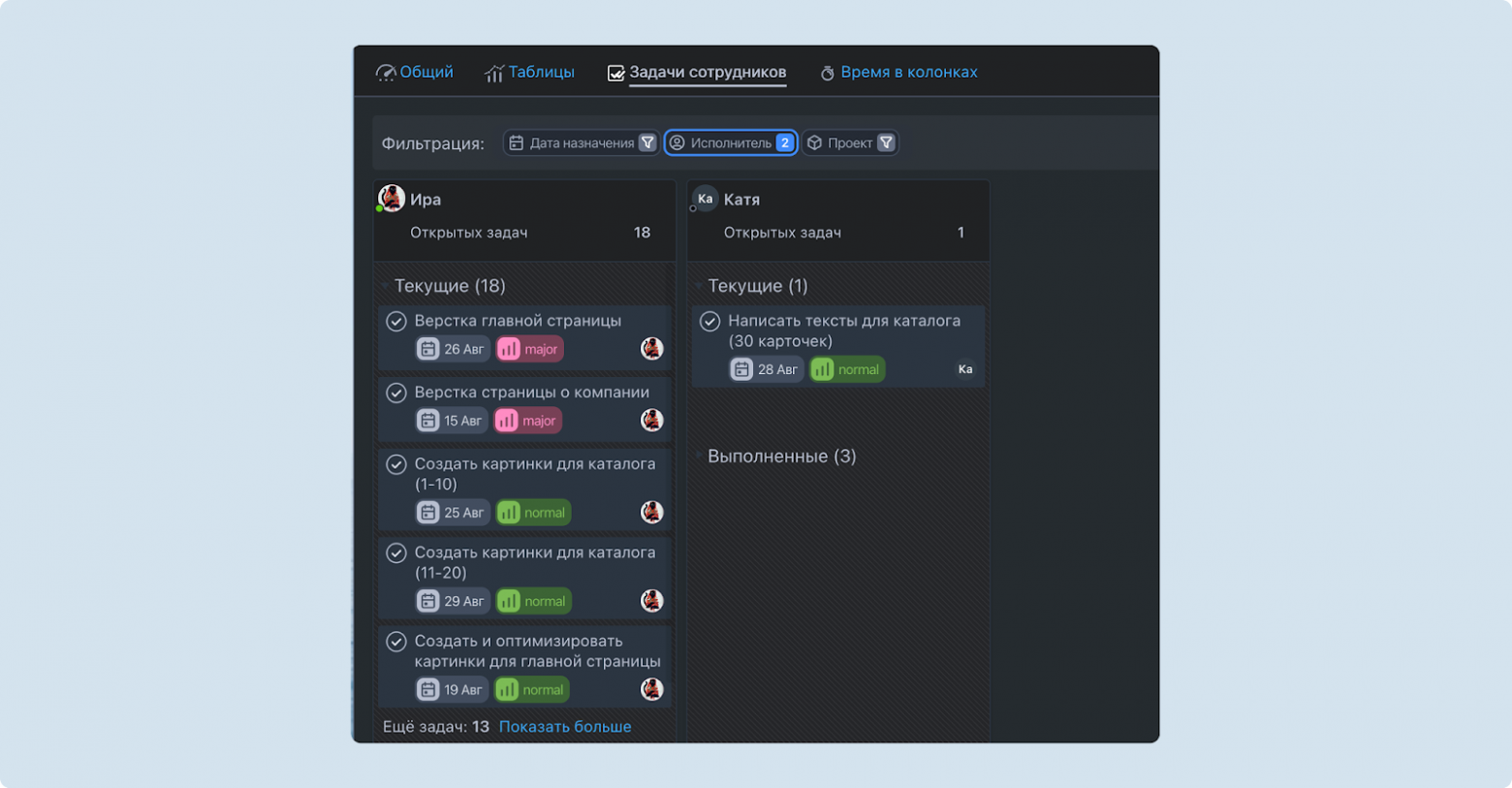Click assignee avatar on Верстка главной страницы
Image resolution: width=1512 pixels, height=788 pixels.
tap(652, 349)
